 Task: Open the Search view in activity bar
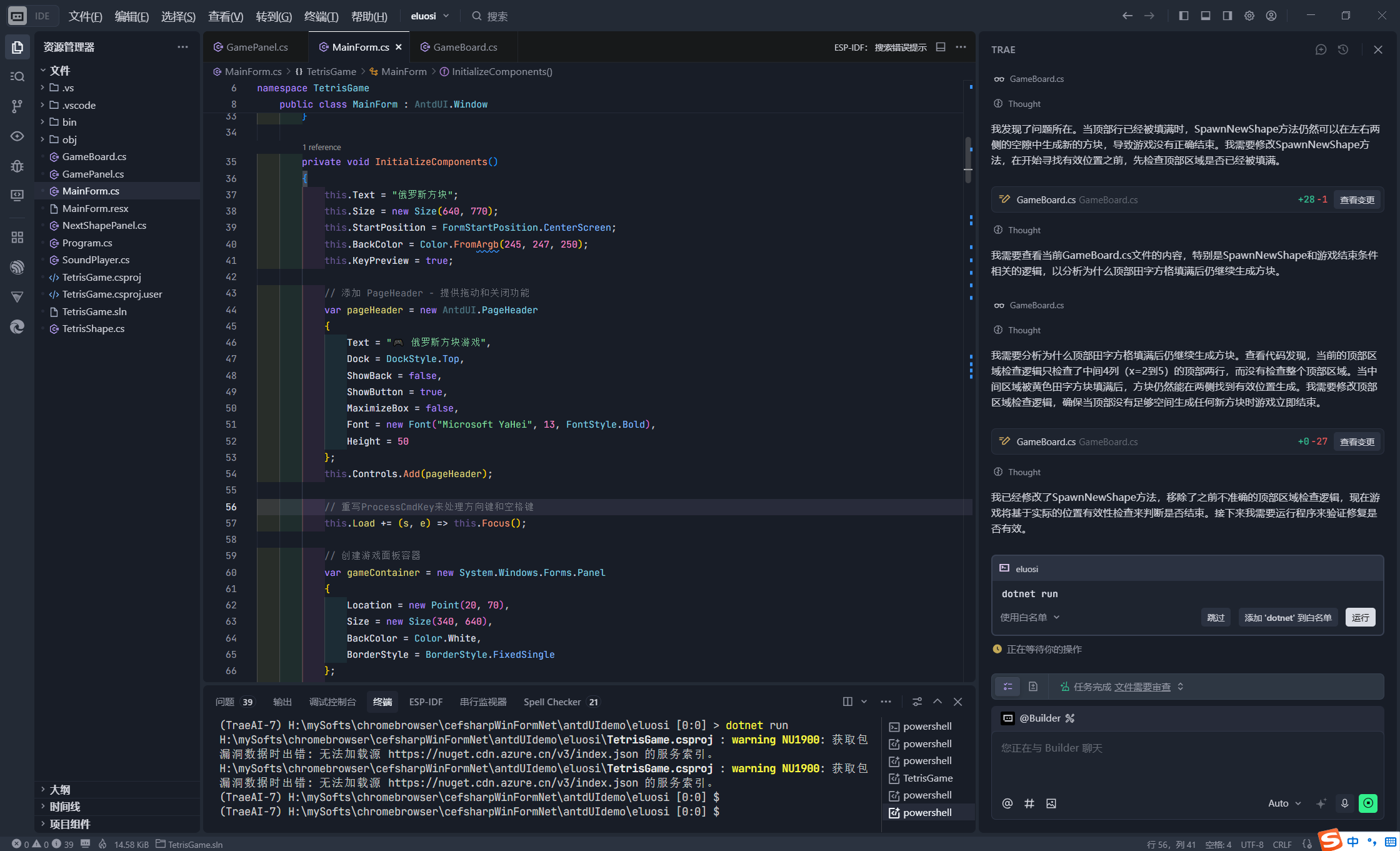(17, 76)
